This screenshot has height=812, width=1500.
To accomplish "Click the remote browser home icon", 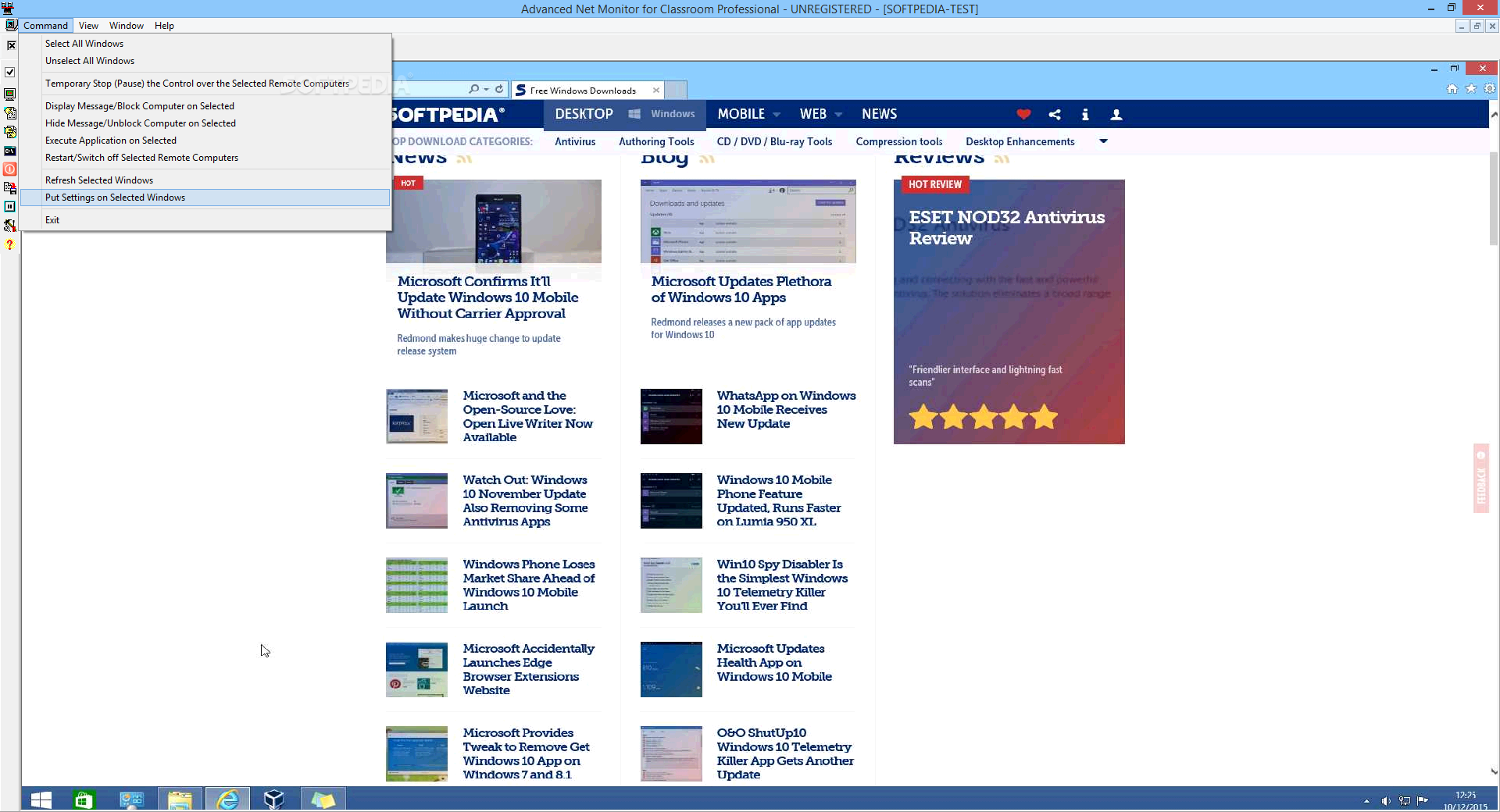I will (x=1452, y=89).
